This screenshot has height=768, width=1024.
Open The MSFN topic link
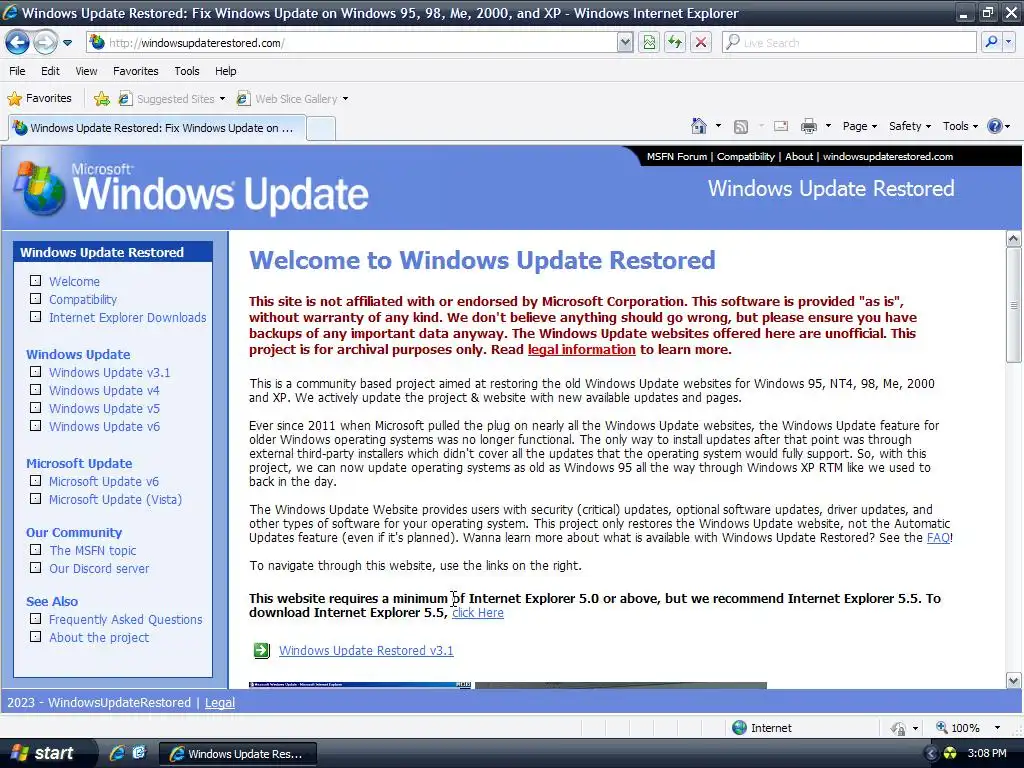pyautogui.click(x=93, y=551)
